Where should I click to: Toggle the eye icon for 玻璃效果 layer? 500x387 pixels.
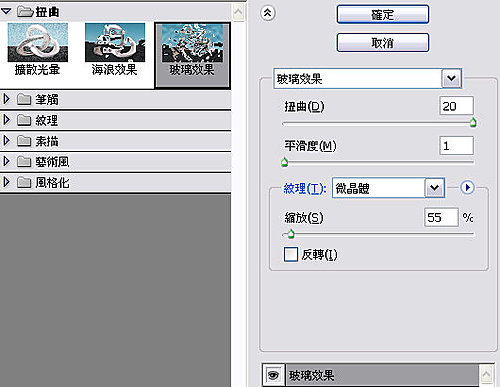point(274,375)
